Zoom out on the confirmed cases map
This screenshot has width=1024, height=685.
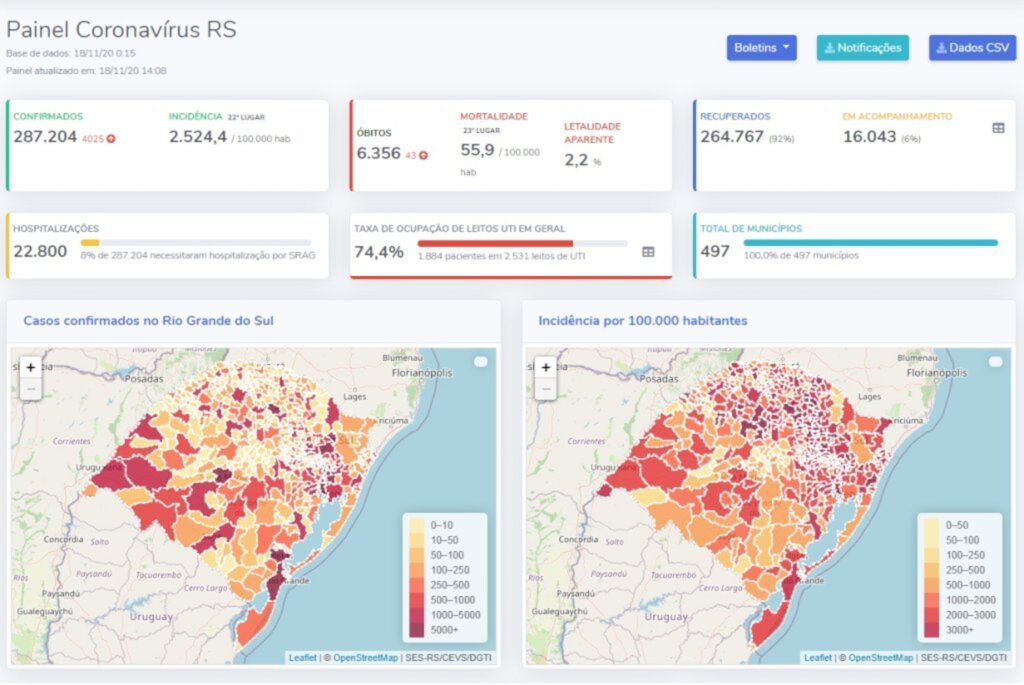pos(30,389)
